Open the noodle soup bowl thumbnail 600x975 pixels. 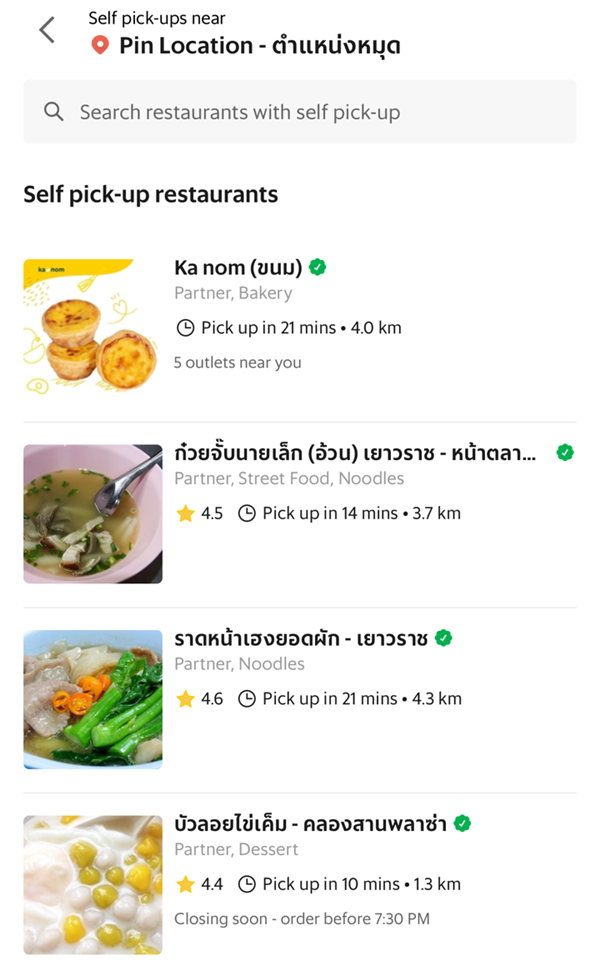(x=93, y=514)
